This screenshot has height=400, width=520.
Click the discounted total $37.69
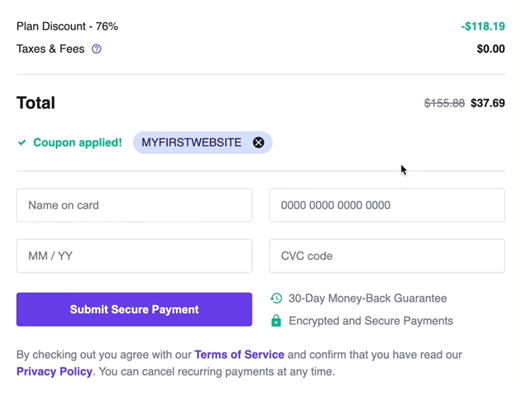488,103
